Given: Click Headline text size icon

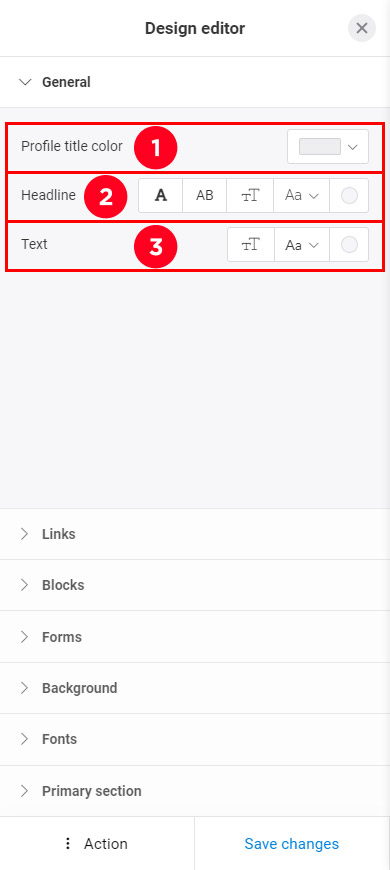Looking at the screenshot, I should pos(250,195).
